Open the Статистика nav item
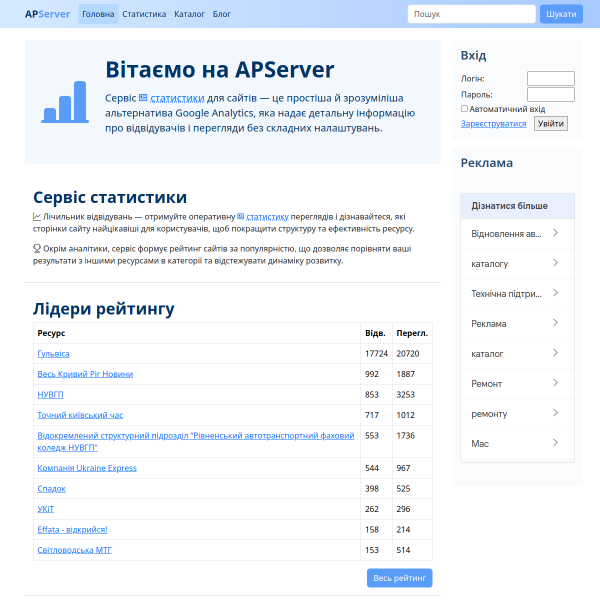This screenshot has width=600, height=600. point(144,14)
